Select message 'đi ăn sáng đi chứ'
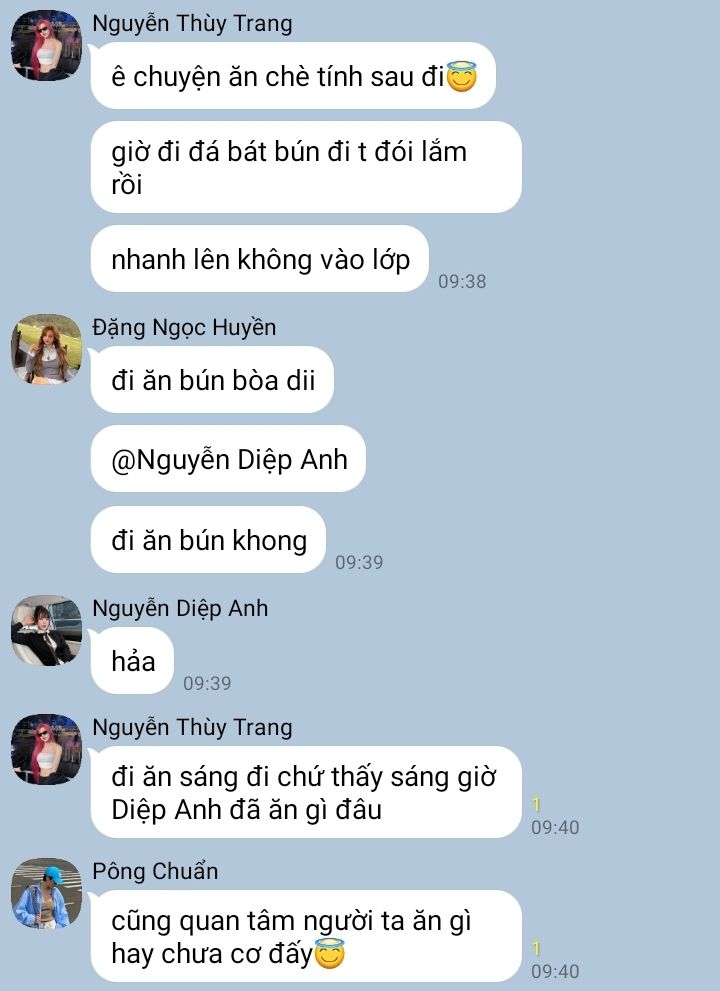The height and width of the screenshot is (991, 720). tap(306, 793)
